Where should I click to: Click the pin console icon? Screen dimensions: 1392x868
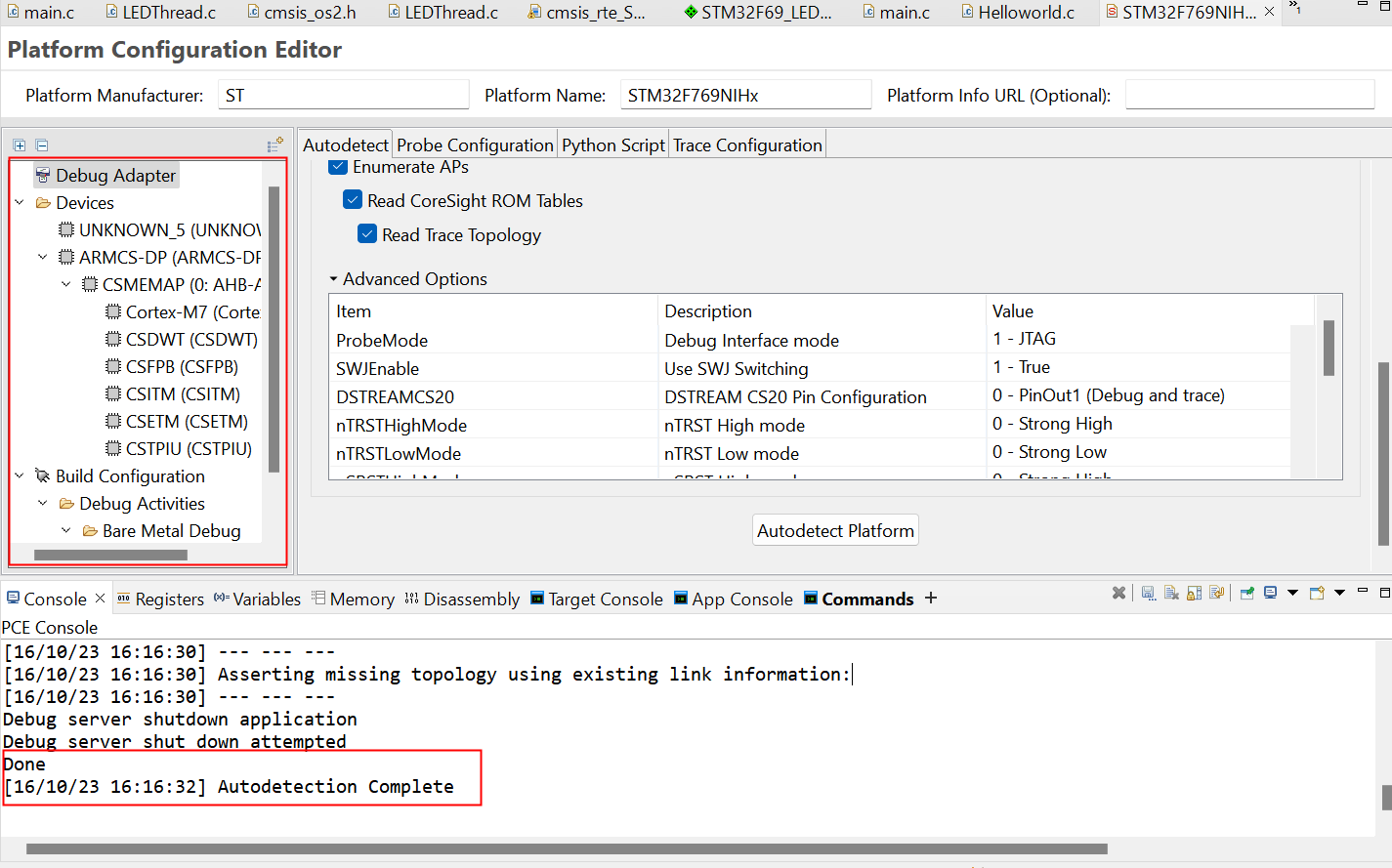click(x=1247, y=594)
